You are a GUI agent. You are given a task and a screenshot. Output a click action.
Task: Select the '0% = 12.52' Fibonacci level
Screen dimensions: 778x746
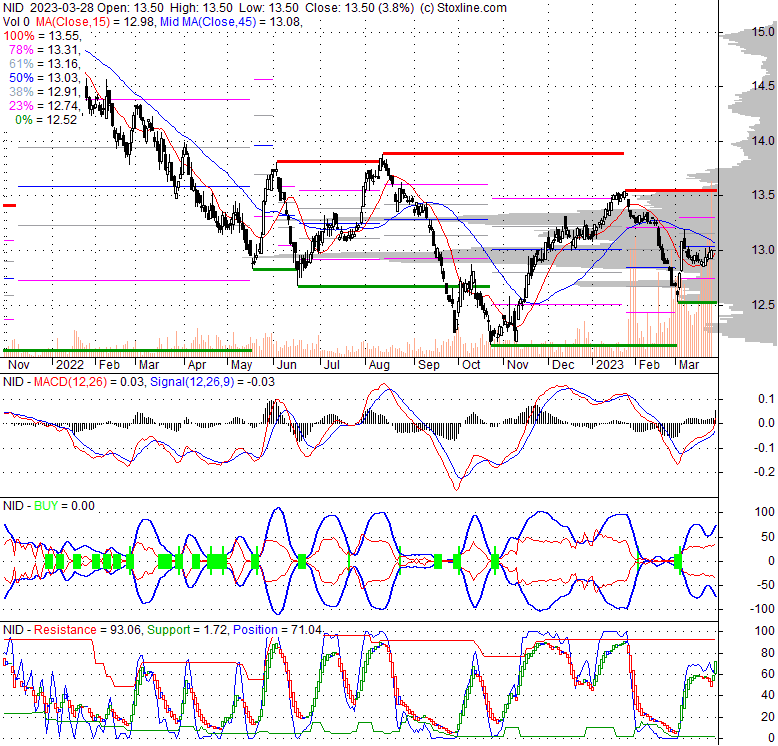(x=46, y=119)
